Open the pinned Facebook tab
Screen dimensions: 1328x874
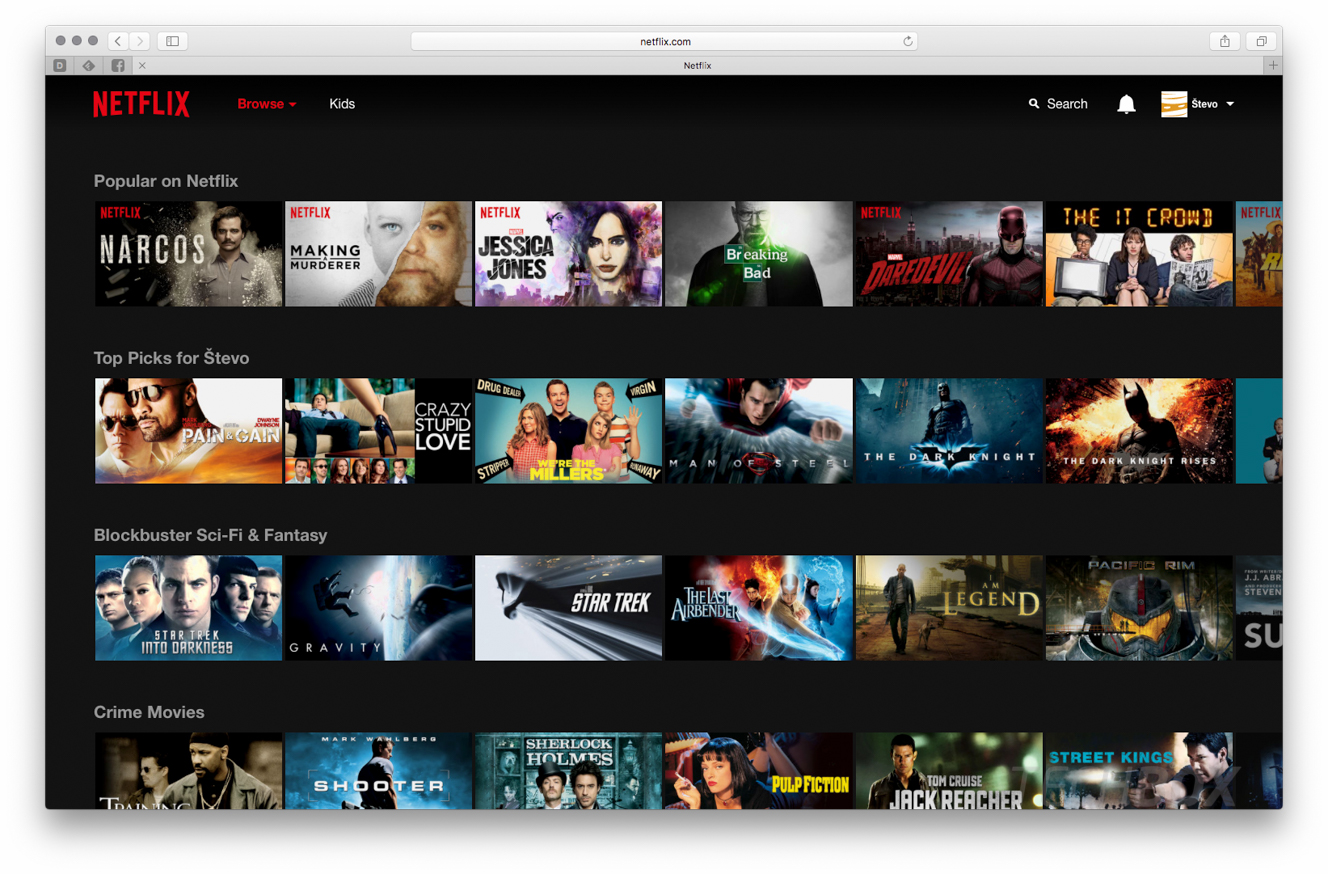(118, 65)
